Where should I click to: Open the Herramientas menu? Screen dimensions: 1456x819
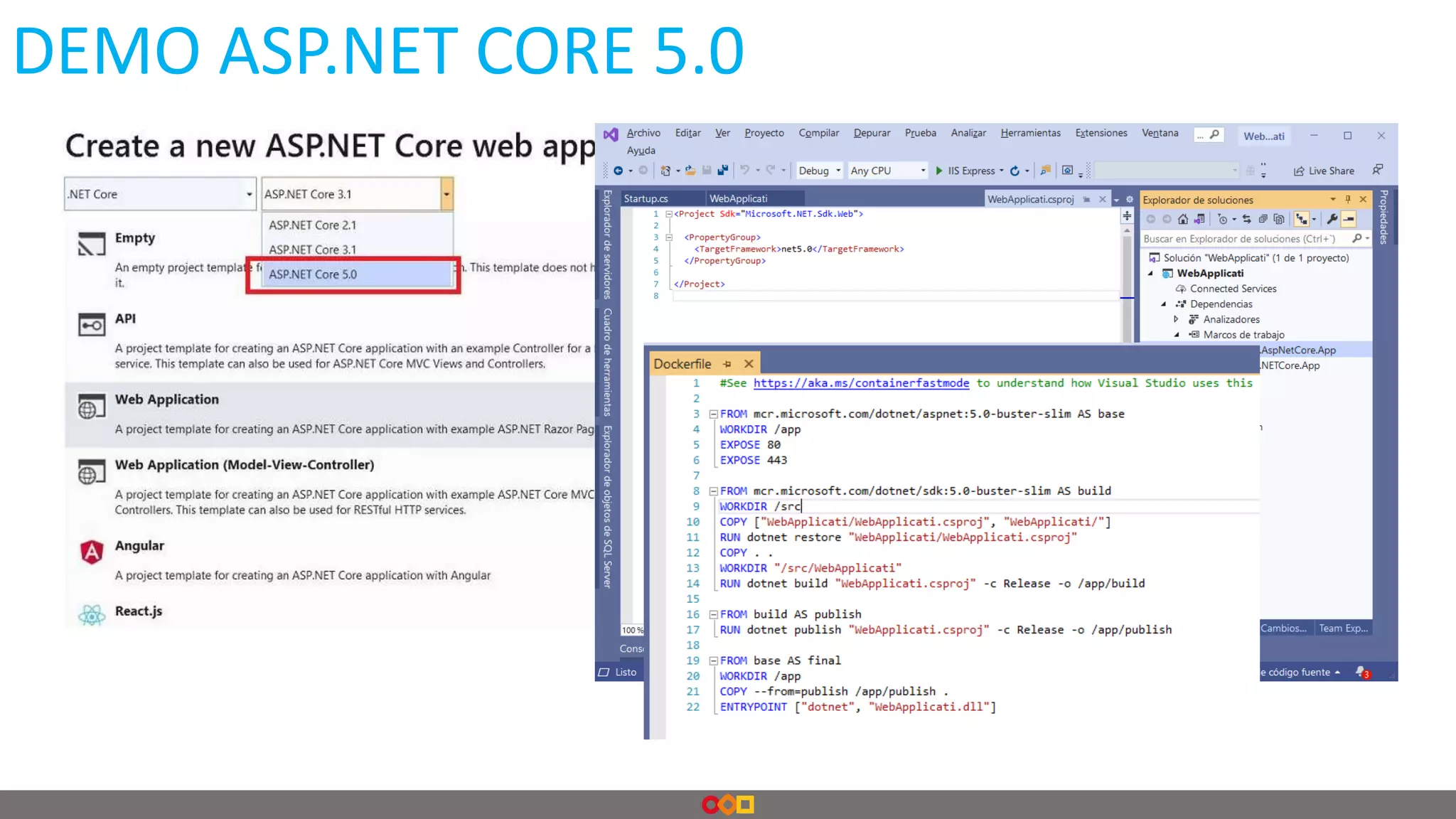coord(1030,133)
